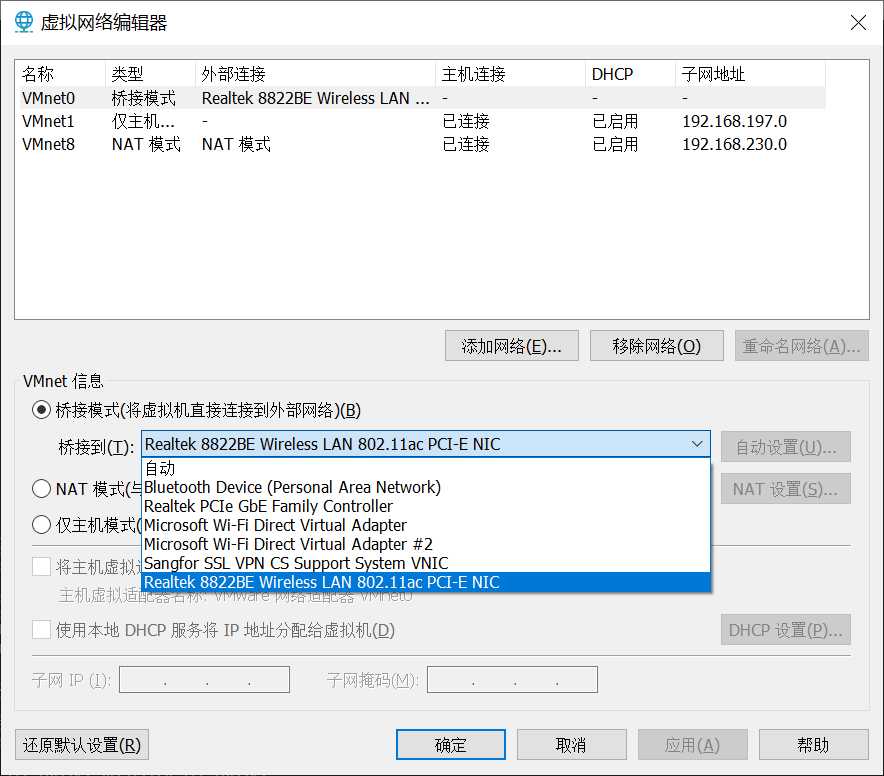884x776 pixels.
Task: Click the 添加网络(E)... button
Action: [511, 346]
